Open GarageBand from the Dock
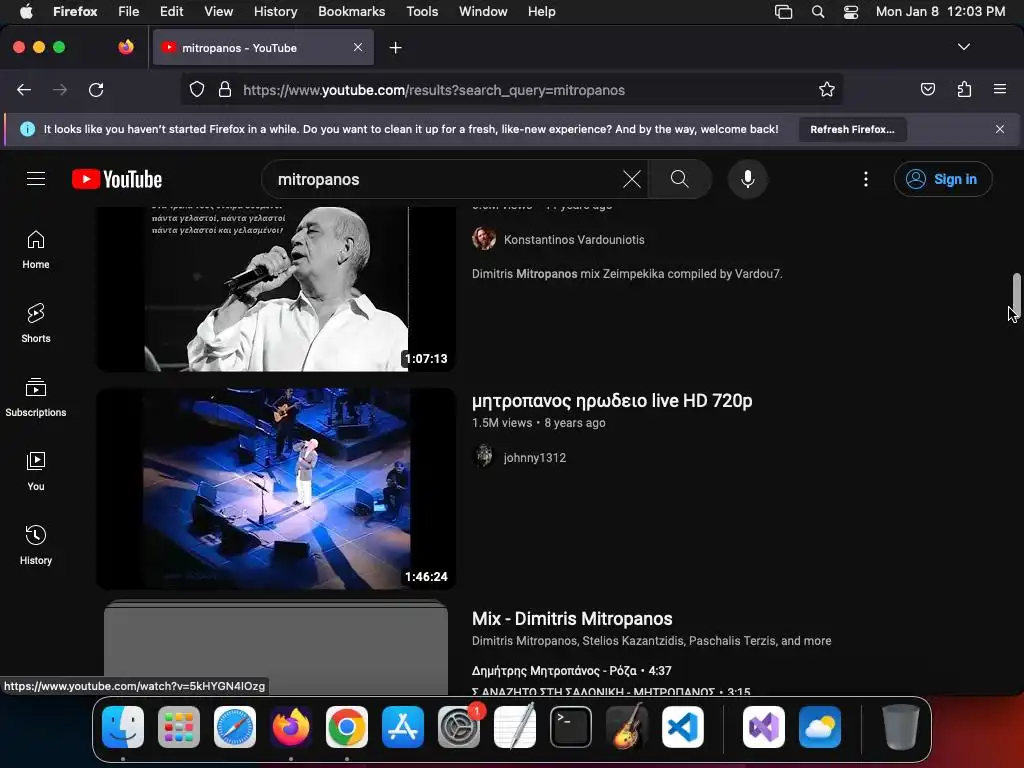1024x768 pixels. [x=627, y=727]
